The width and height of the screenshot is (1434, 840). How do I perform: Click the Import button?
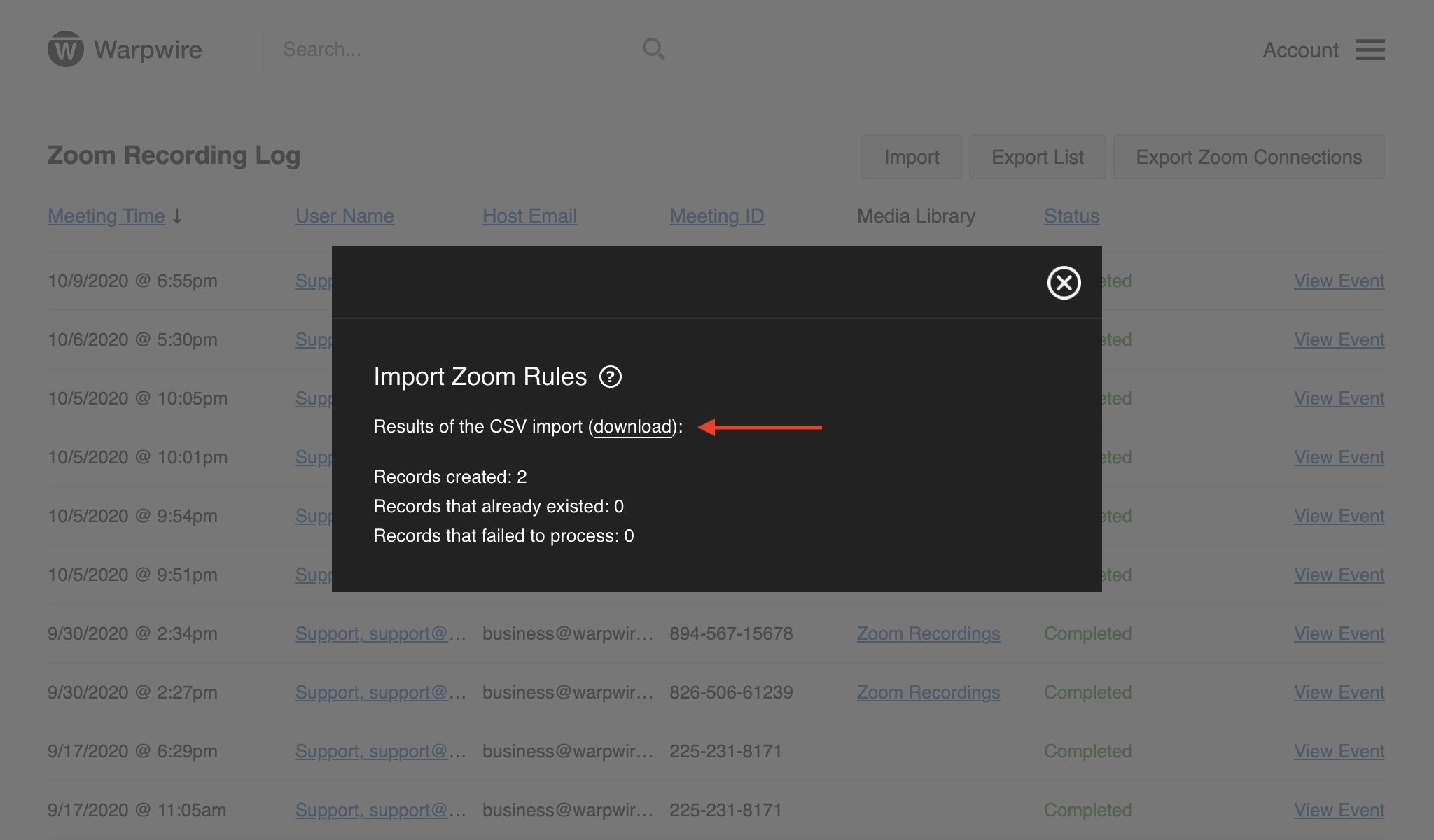911,157
